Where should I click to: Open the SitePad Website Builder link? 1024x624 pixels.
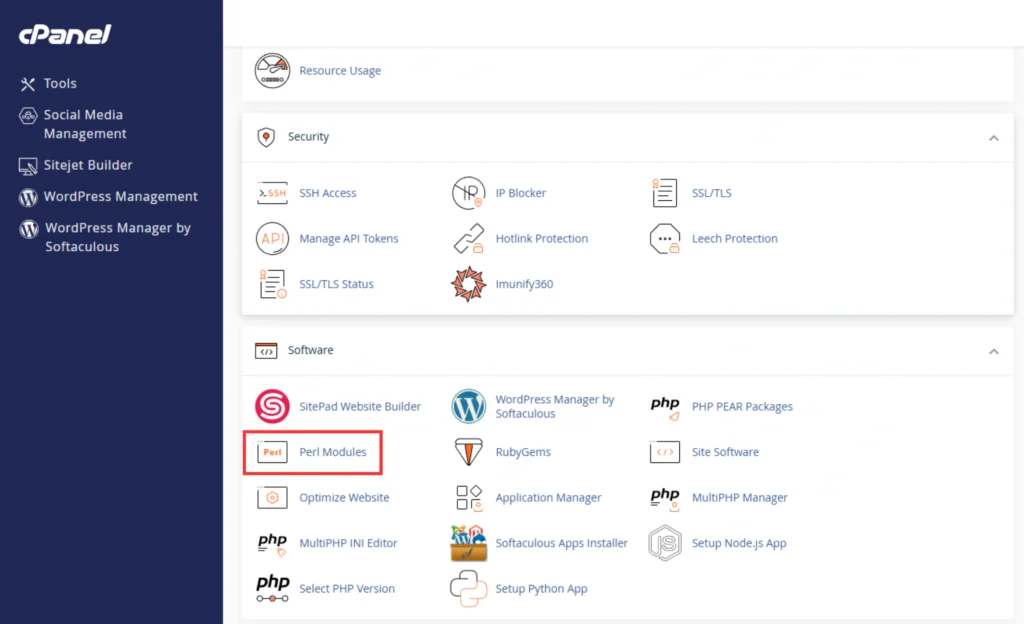click(x=360, y=406)
